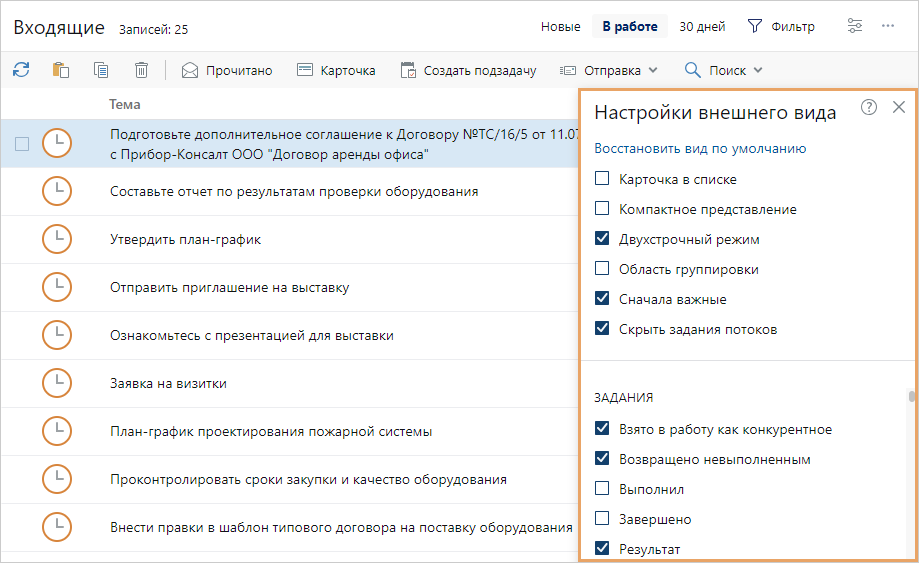This screenshot has width=919, height=563.
Task: Click the Создать подзадачу button
Action: 468,70
